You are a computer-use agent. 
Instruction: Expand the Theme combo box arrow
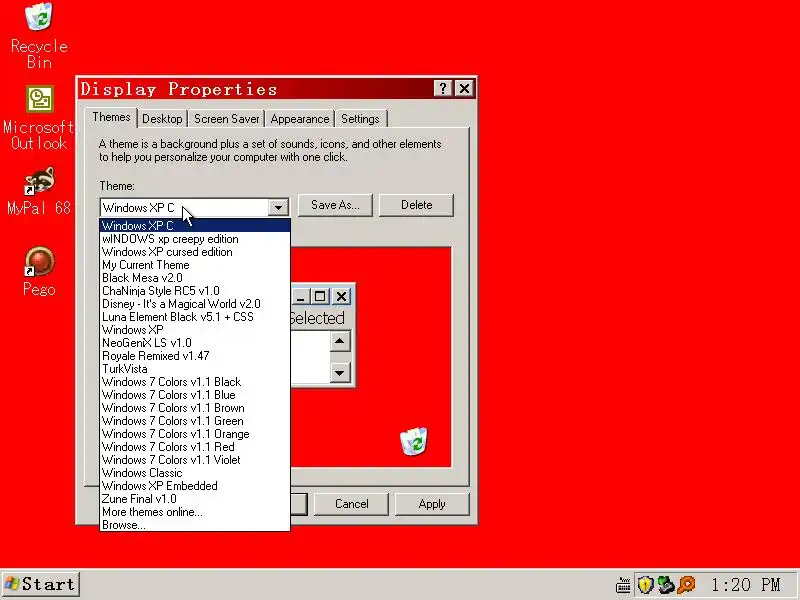click(278, 208)
